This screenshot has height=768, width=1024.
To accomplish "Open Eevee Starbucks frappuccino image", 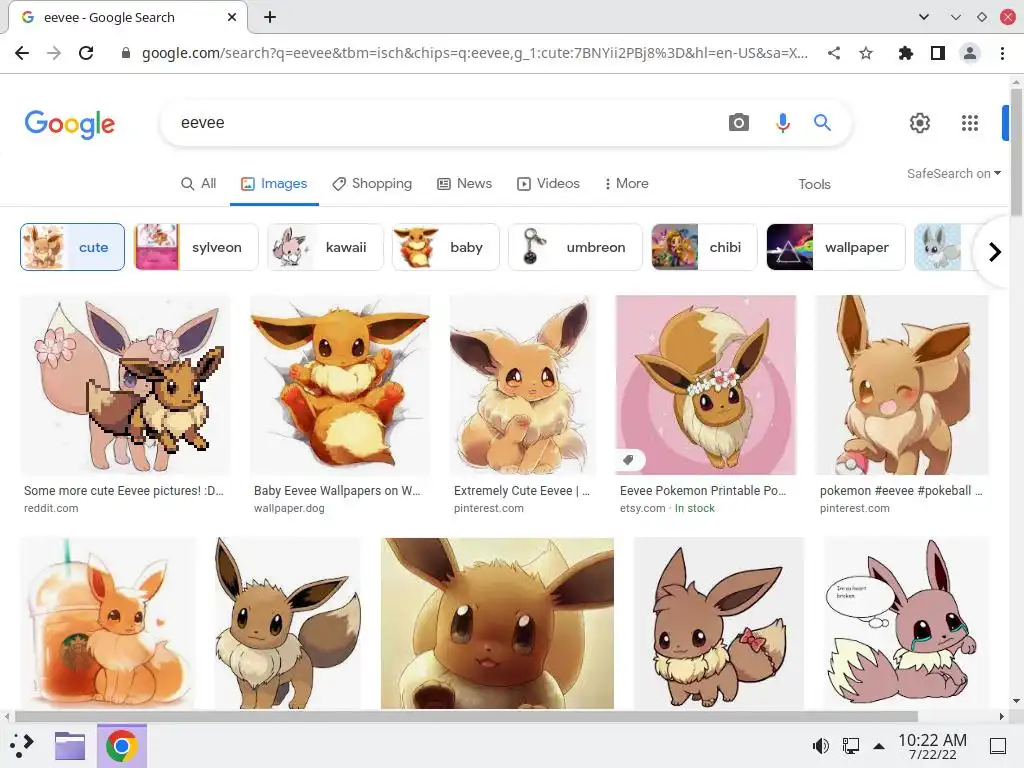I will (108, 623).
